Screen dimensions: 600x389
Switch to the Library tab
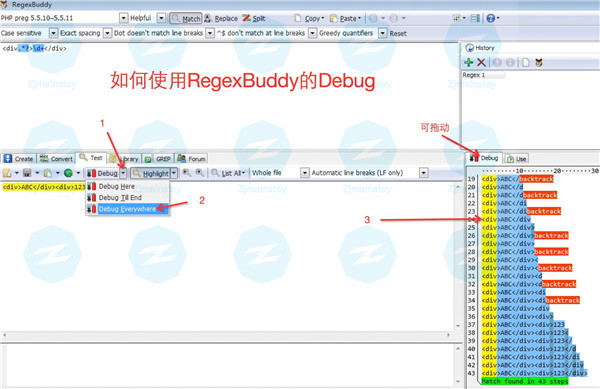coord(124,159)
